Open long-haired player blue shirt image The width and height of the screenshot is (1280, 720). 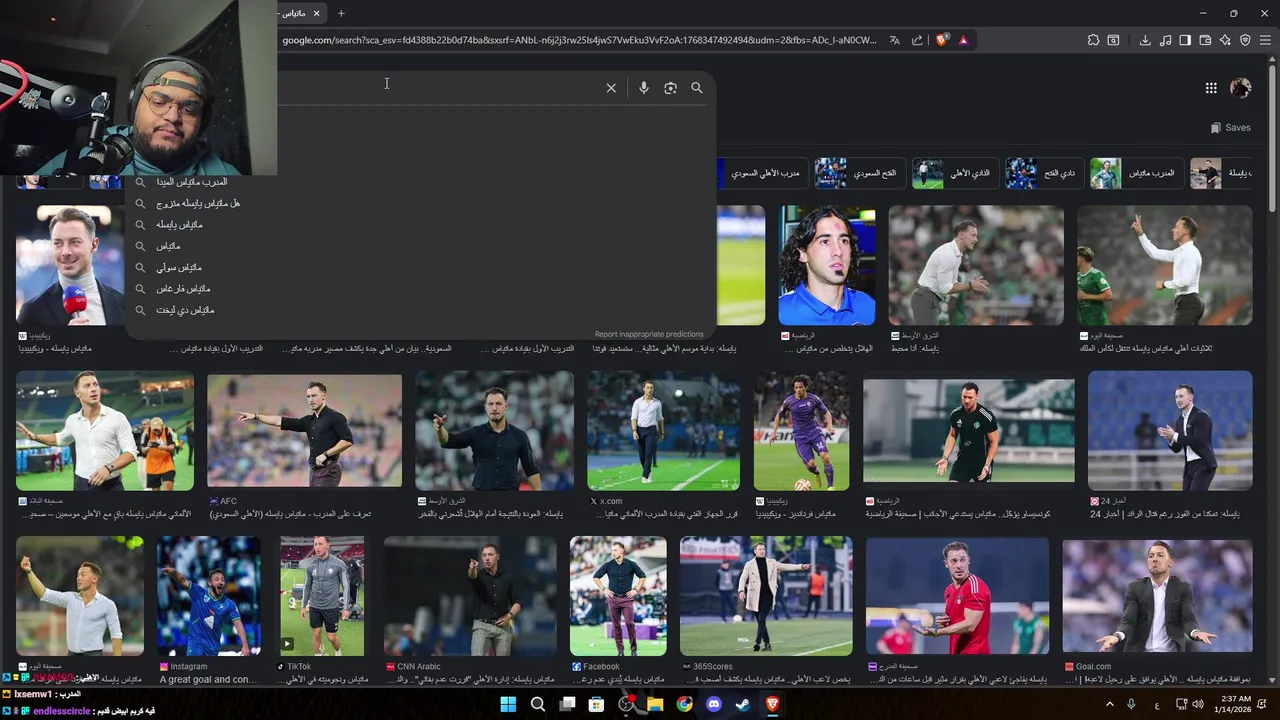(827, 265)
